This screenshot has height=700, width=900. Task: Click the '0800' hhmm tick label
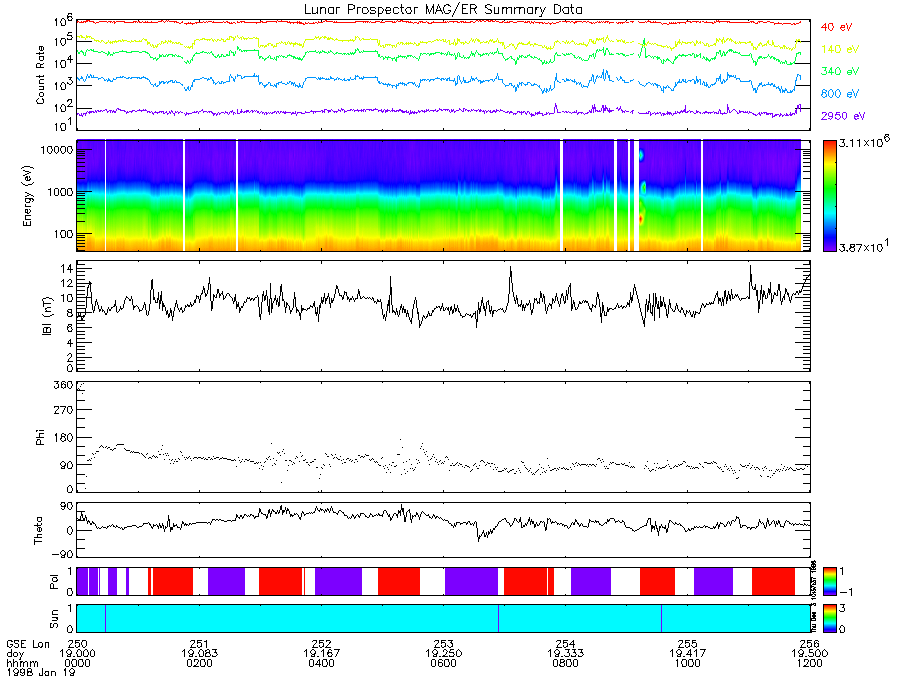click(x=565, y=663)
